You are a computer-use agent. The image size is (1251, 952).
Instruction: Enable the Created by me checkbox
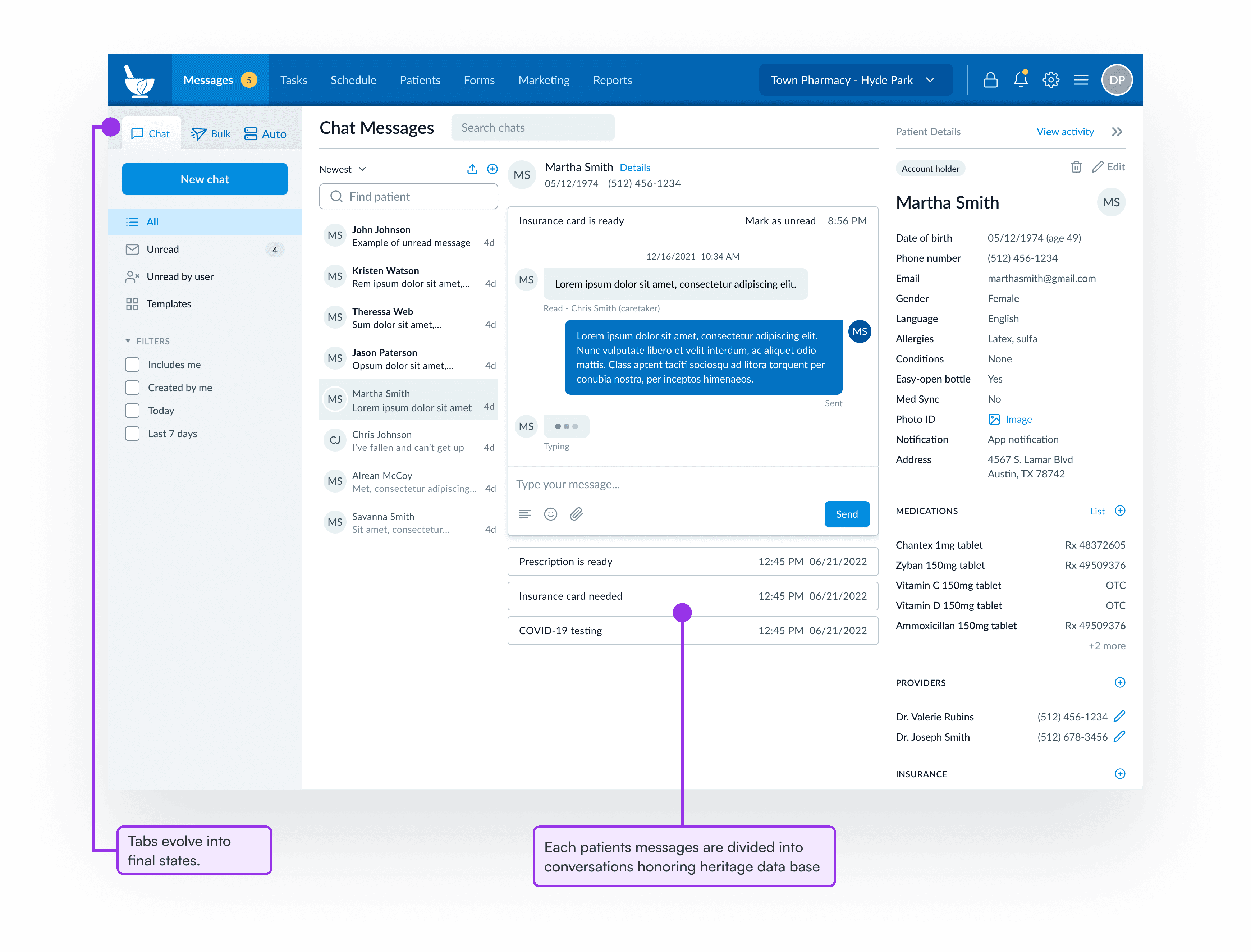point(132,388)
